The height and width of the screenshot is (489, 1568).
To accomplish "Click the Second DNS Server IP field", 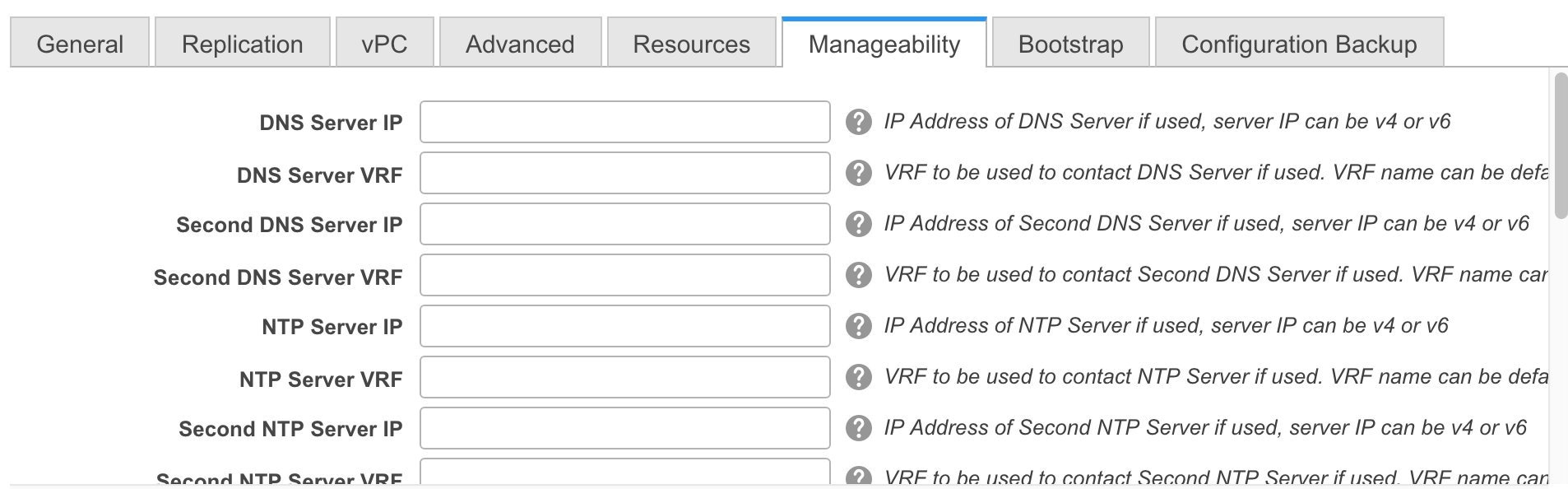I will [x=624, y=224].
